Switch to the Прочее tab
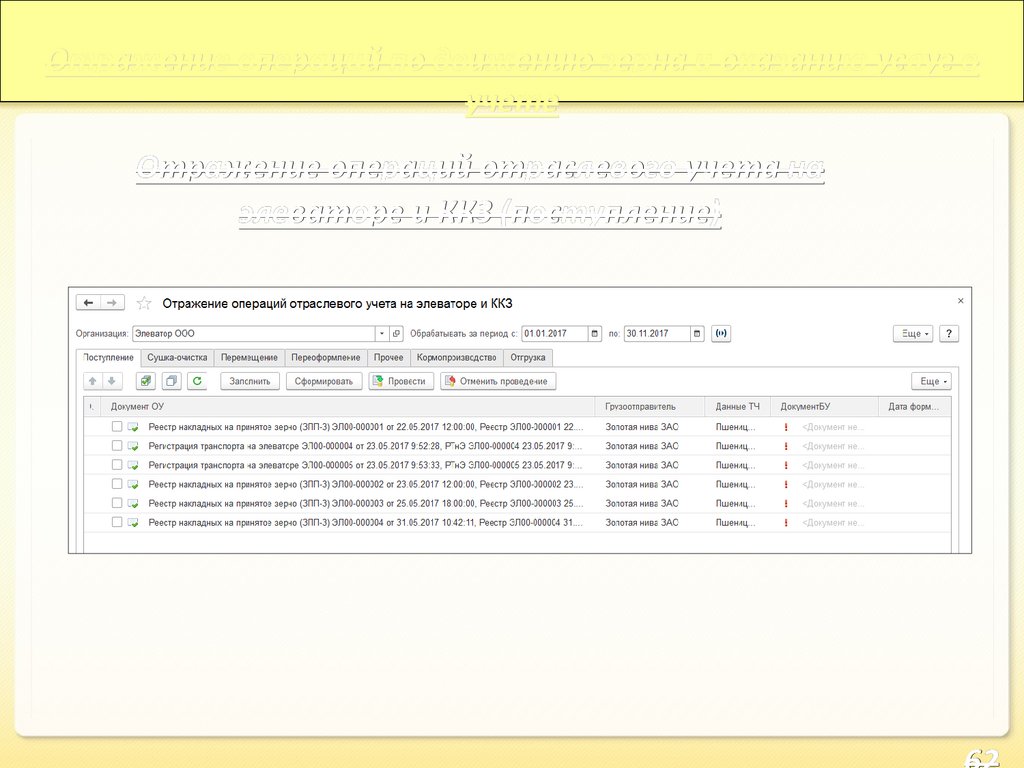The image size is (1024, 768). (x=389, y=358)
